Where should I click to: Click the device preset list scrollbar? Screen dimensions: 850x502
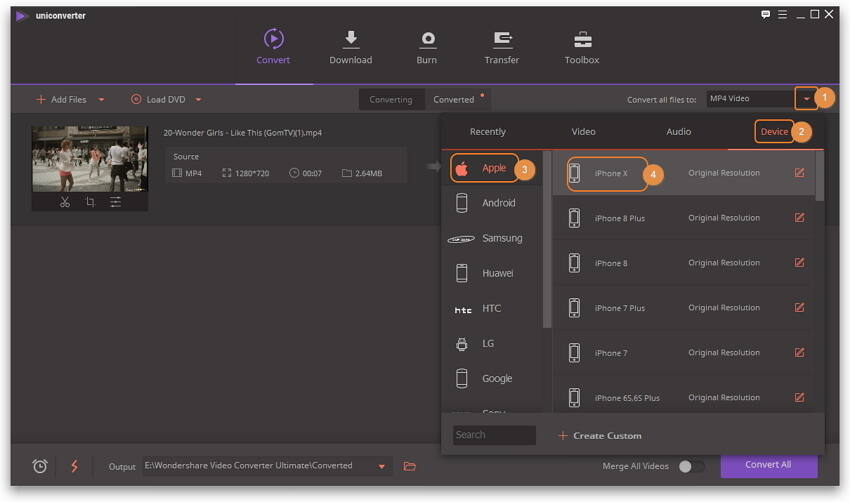click(820, 176)
